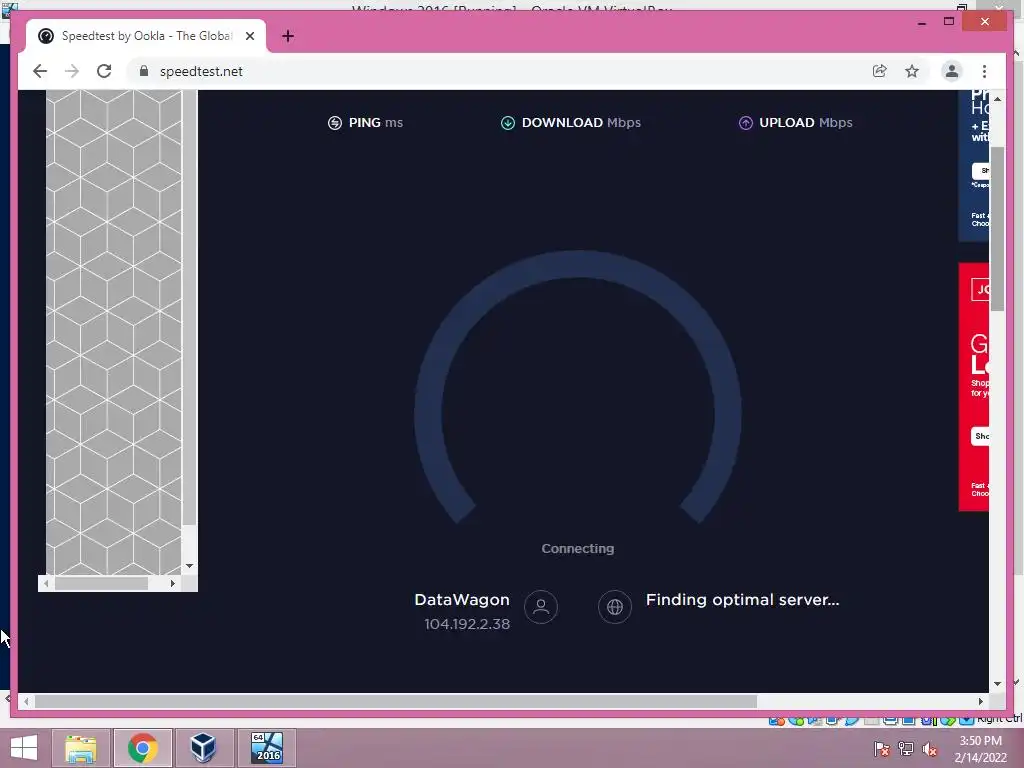Click the UPLOAD arrow icon
This screenshot has height=768, width=1024.
coord(746,123)
